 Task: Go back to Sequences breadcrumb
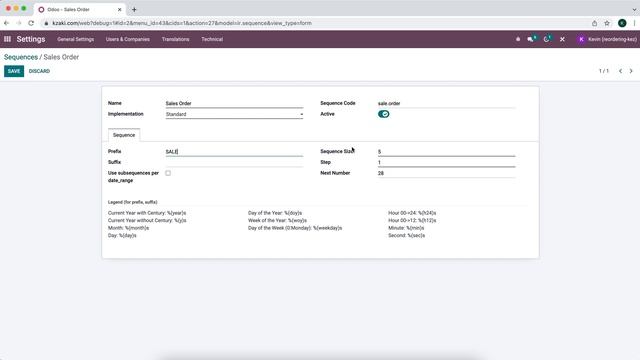(x=21, y=57)
